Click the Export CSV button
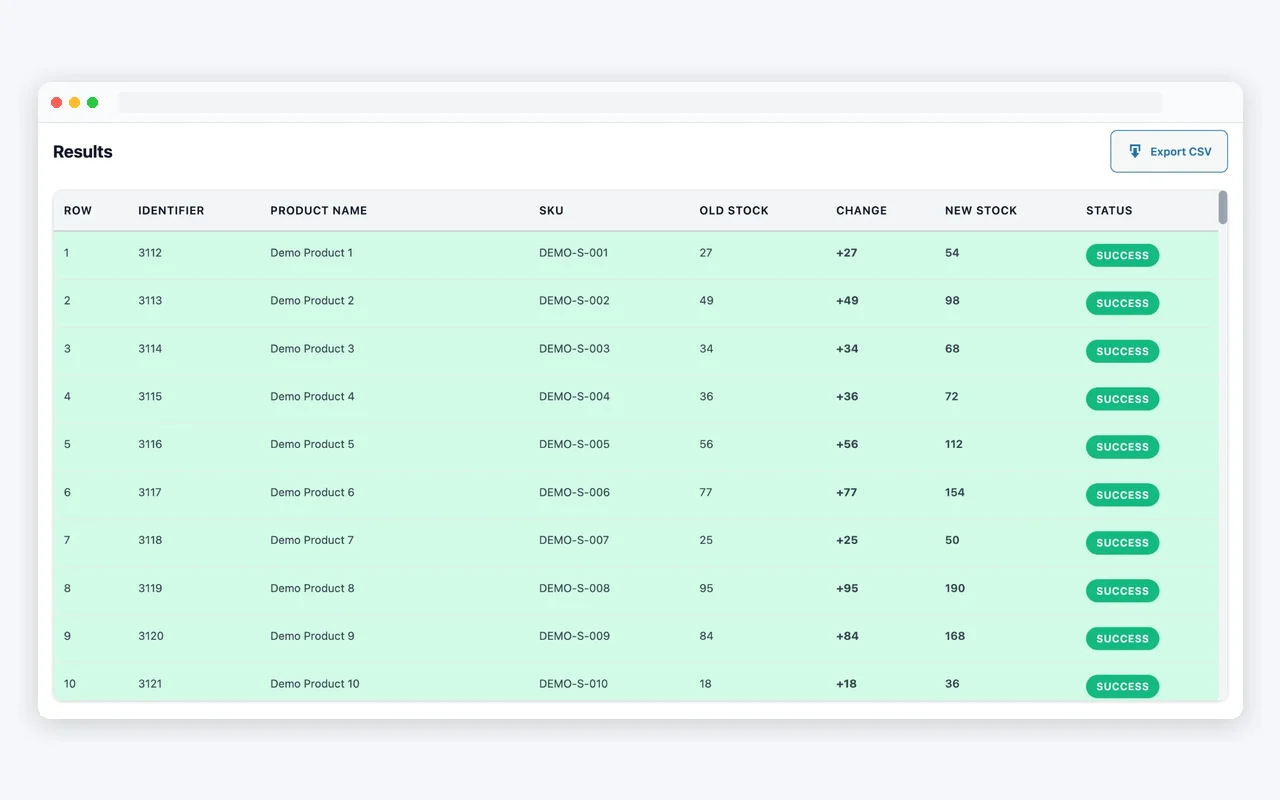 pos(1169,150)
